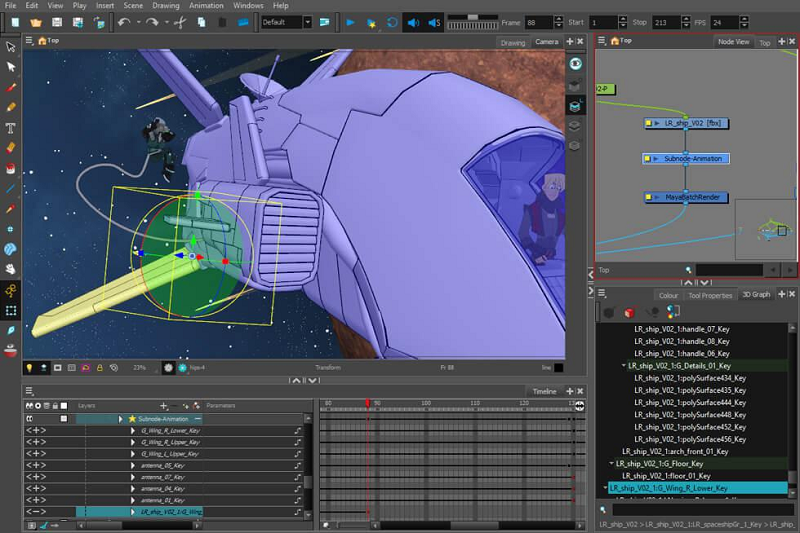Toggle enable state of MayaBatchRender node
This screenshot has height=533, width=800.
650,198
